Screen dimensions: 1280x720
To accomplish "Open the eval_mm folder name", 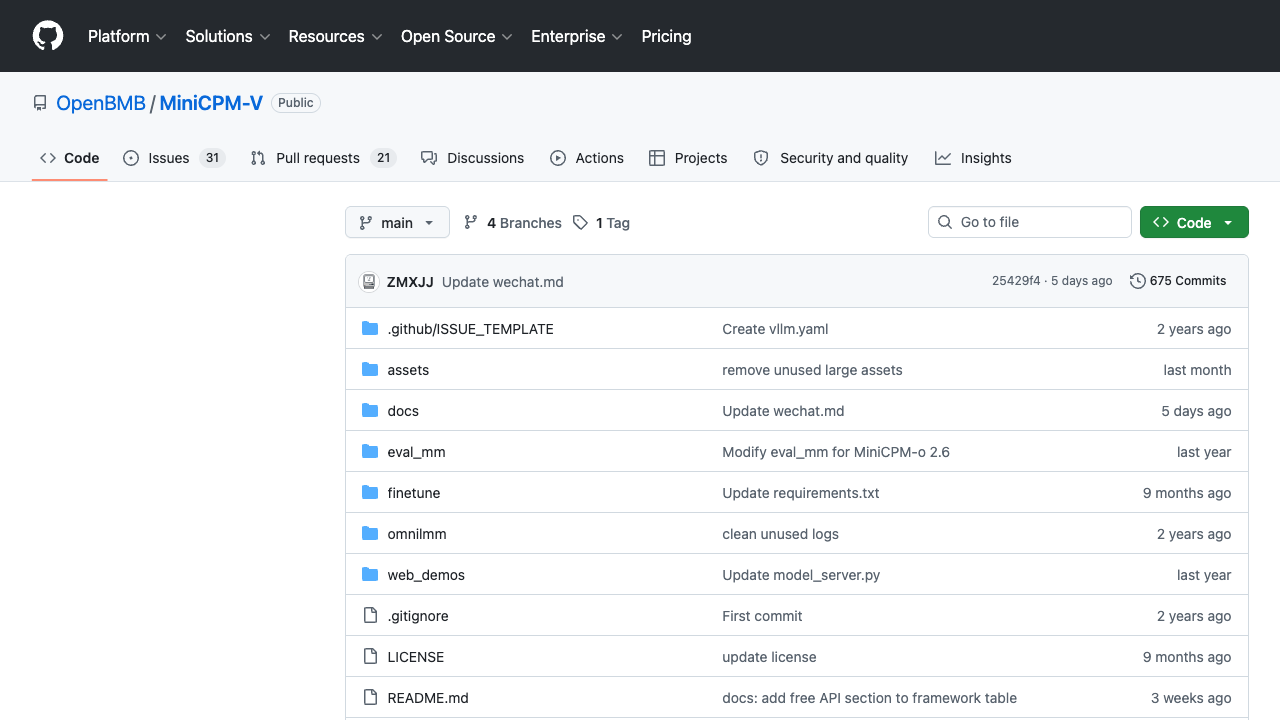I will 416,452.
